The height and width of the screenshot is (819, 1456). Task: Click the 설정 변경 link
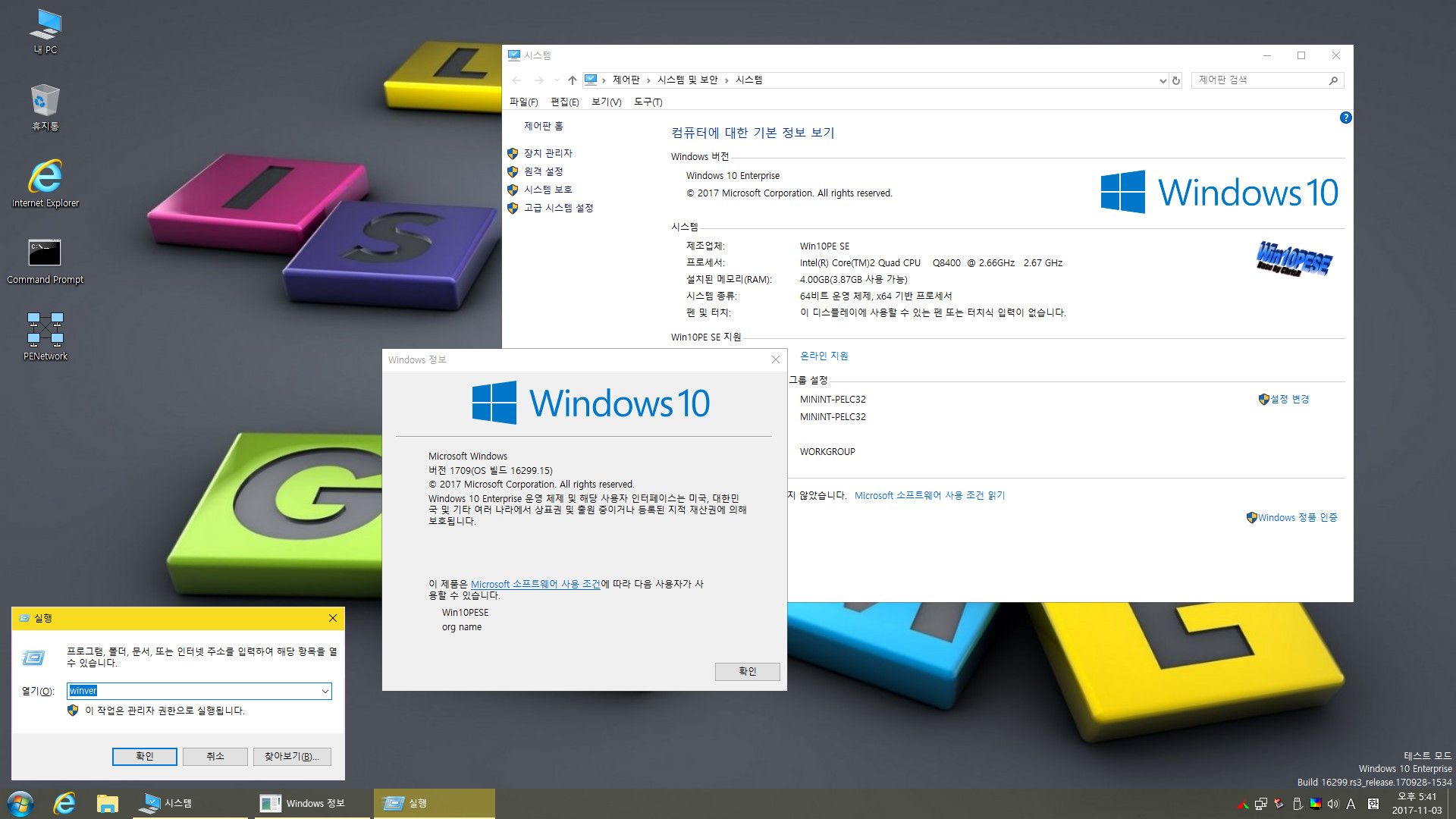tap(1289, 399)
